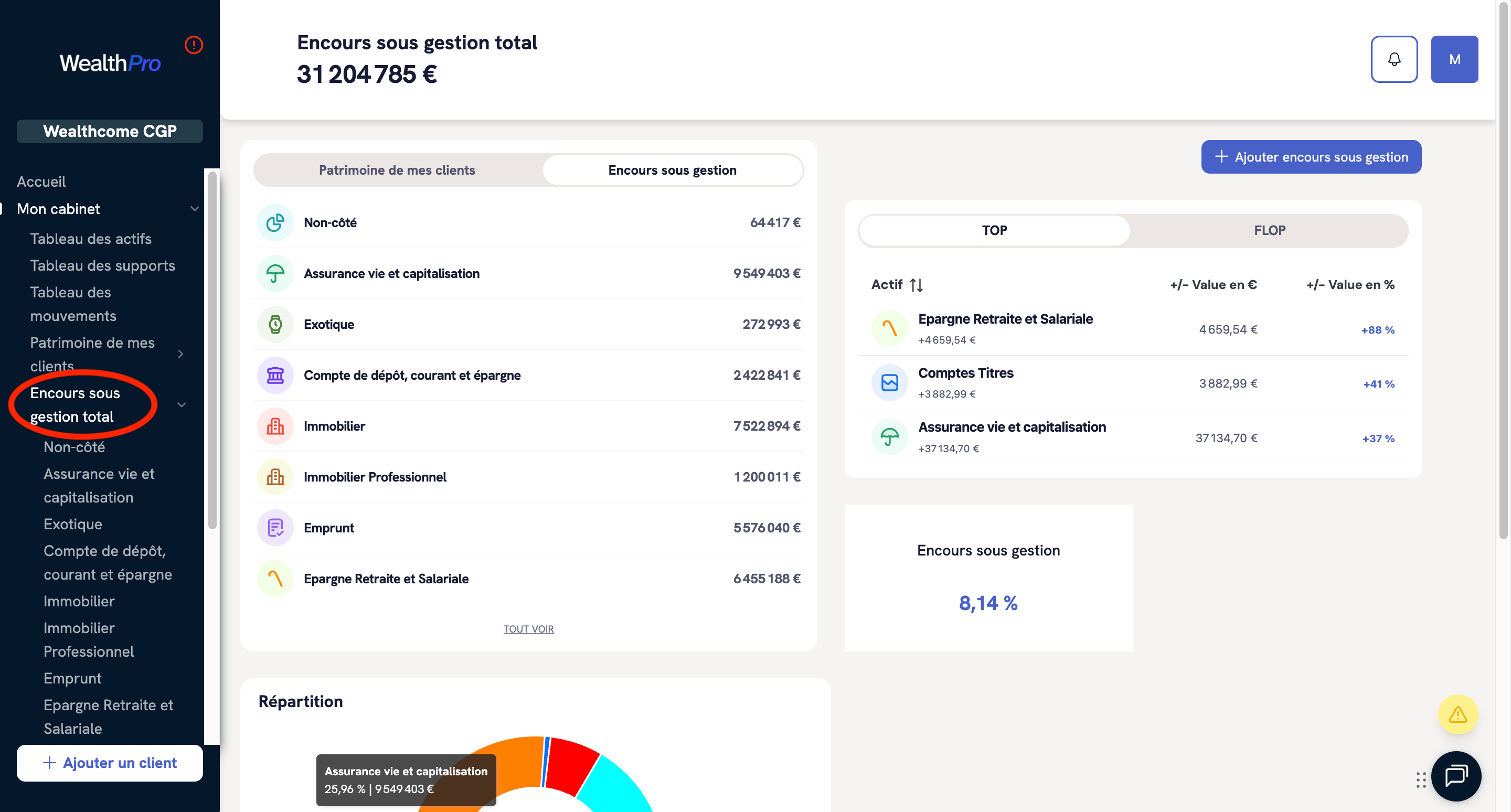Click the Compte de dépôt bank icon
The width and height of the screenshot is (1511, 812).
click(275, 375)
